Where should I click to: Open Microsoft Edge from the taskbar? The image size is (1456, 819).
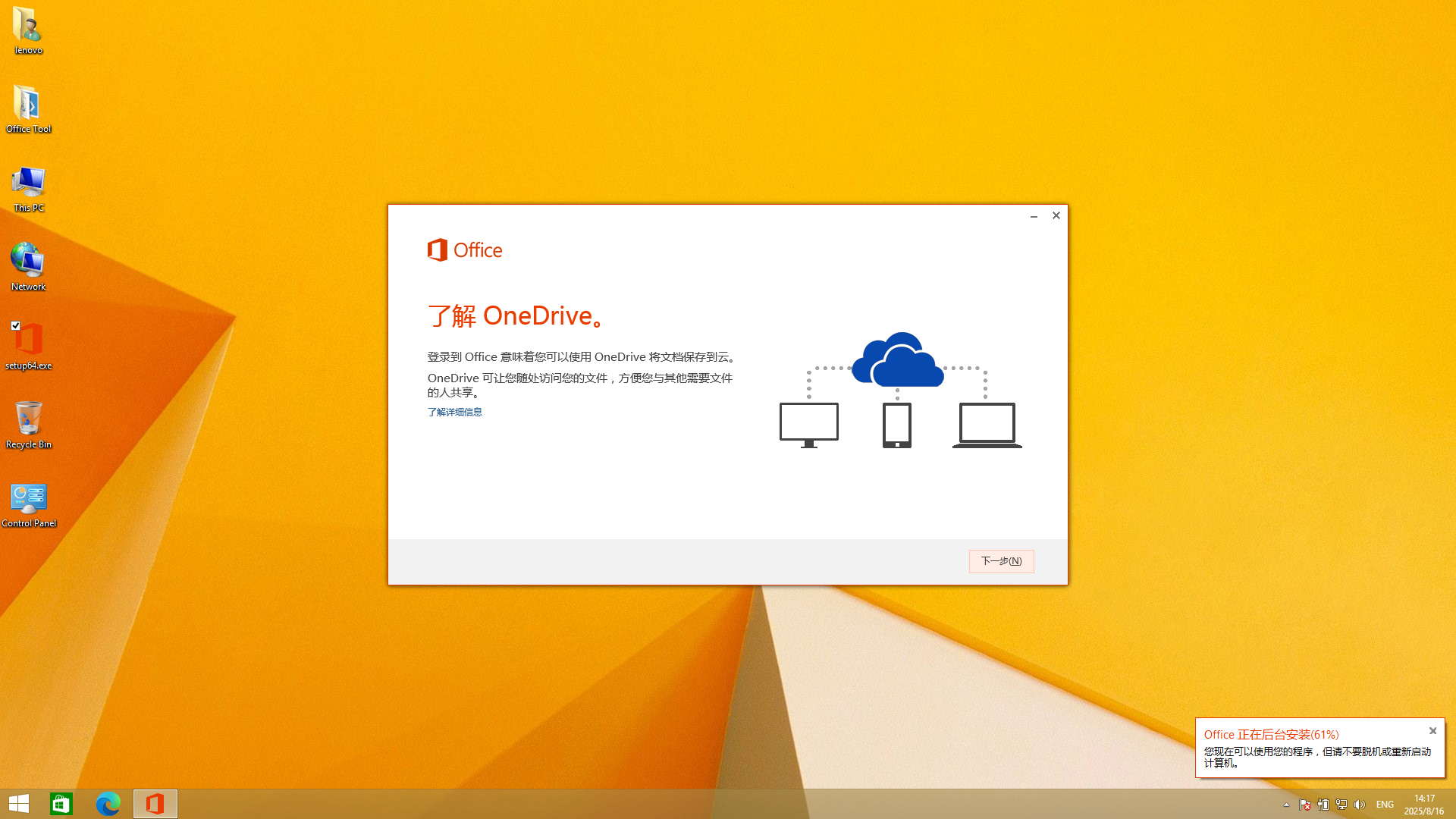(108, 804)
